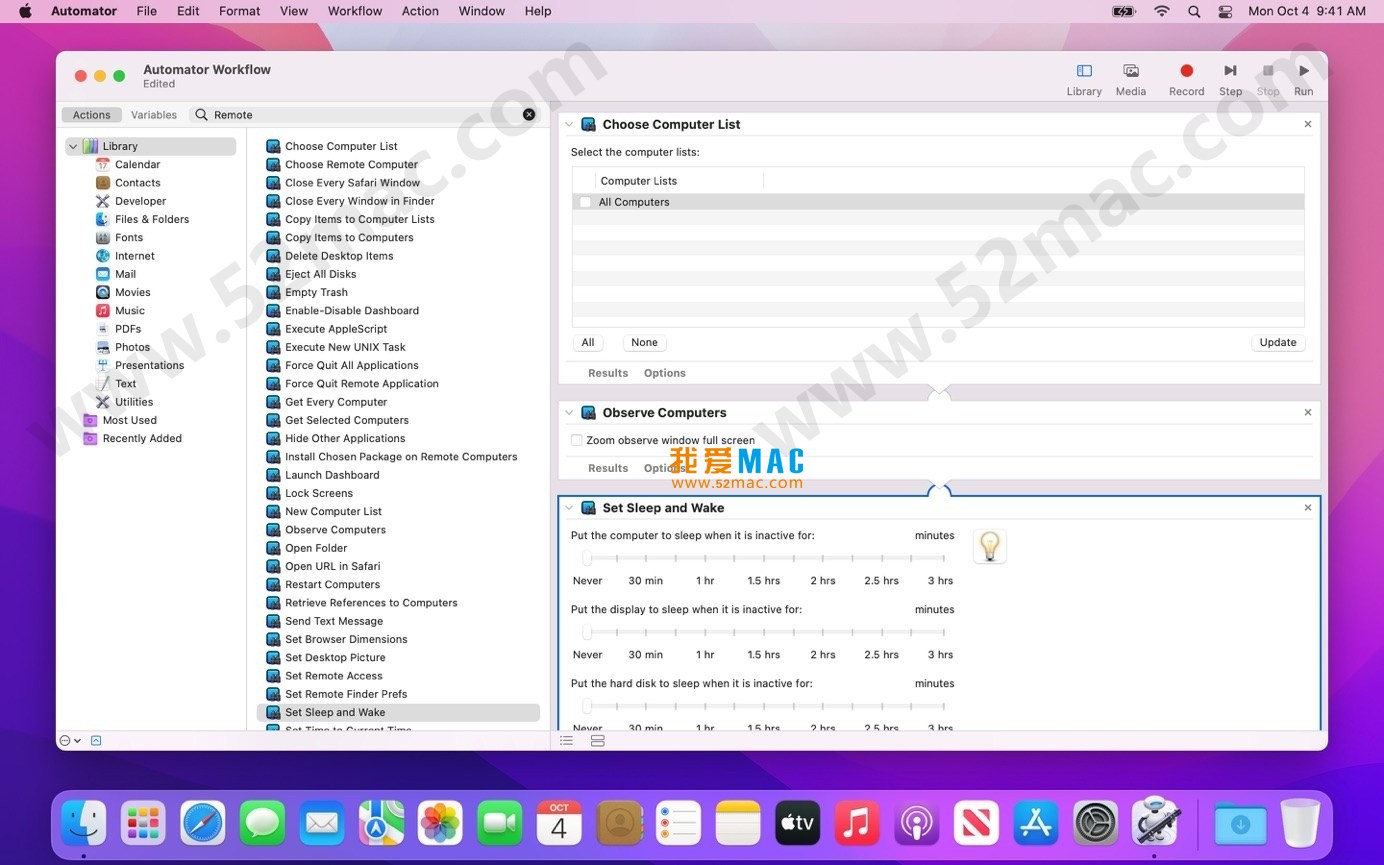Image resolution: width=1384 pixels, height=865 pixels.
Task: Click the Step toolbar icon
Action: tap(1230, 71)
